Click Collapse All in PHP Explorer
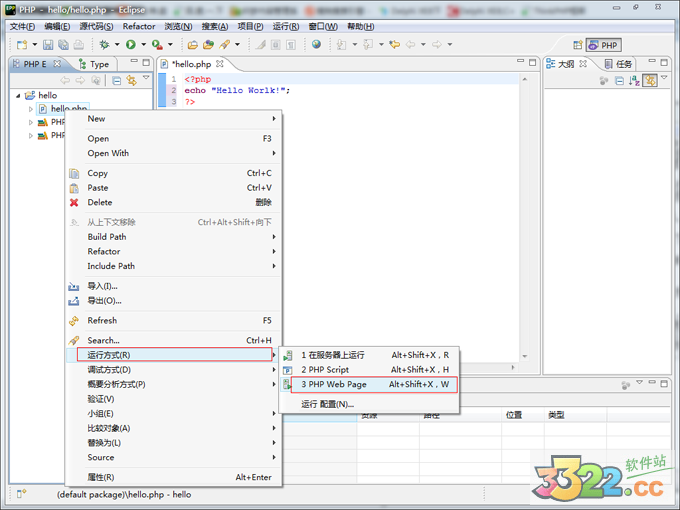Image resolution: width=680 pixels, height=510 pixels. (x=116, y=81)
